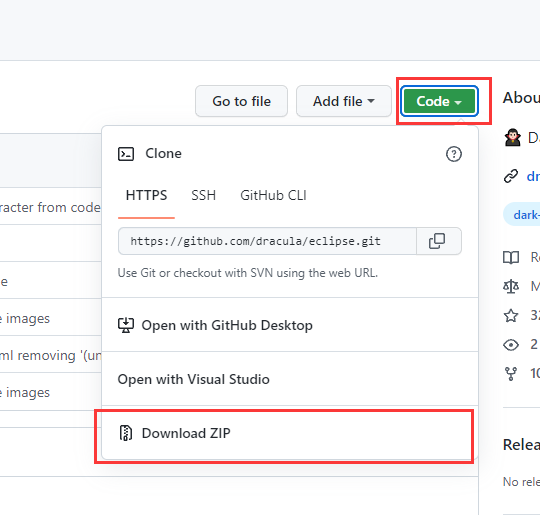Select the GitHub CLI tab

[x=273, y=195]
